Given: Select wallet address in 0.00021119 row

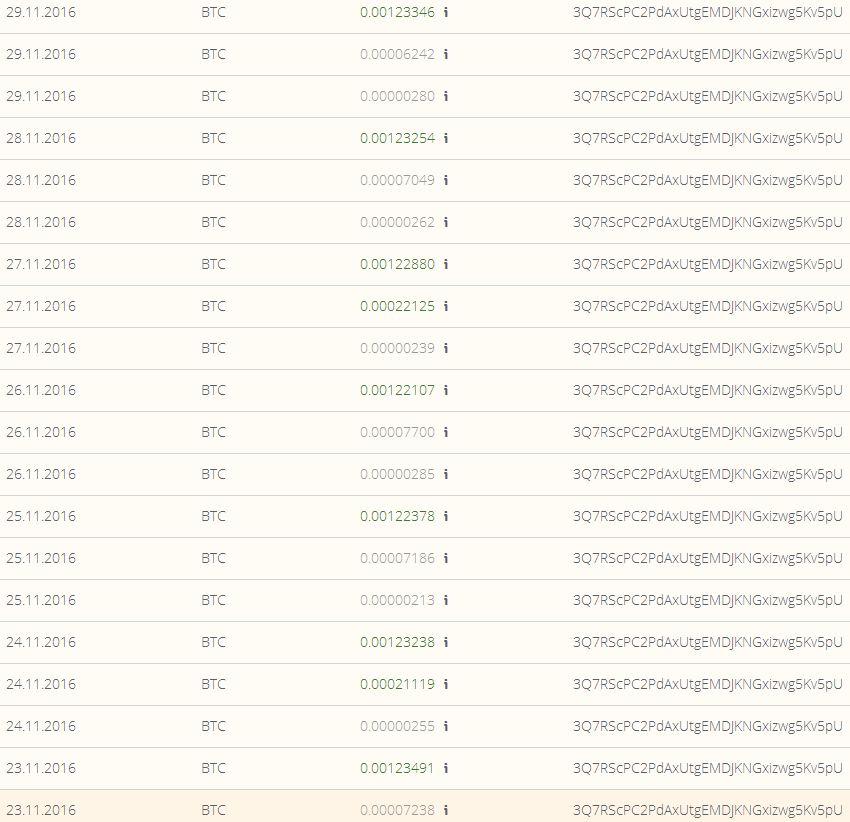Looking at the screenshot, I should click(707, 685).
